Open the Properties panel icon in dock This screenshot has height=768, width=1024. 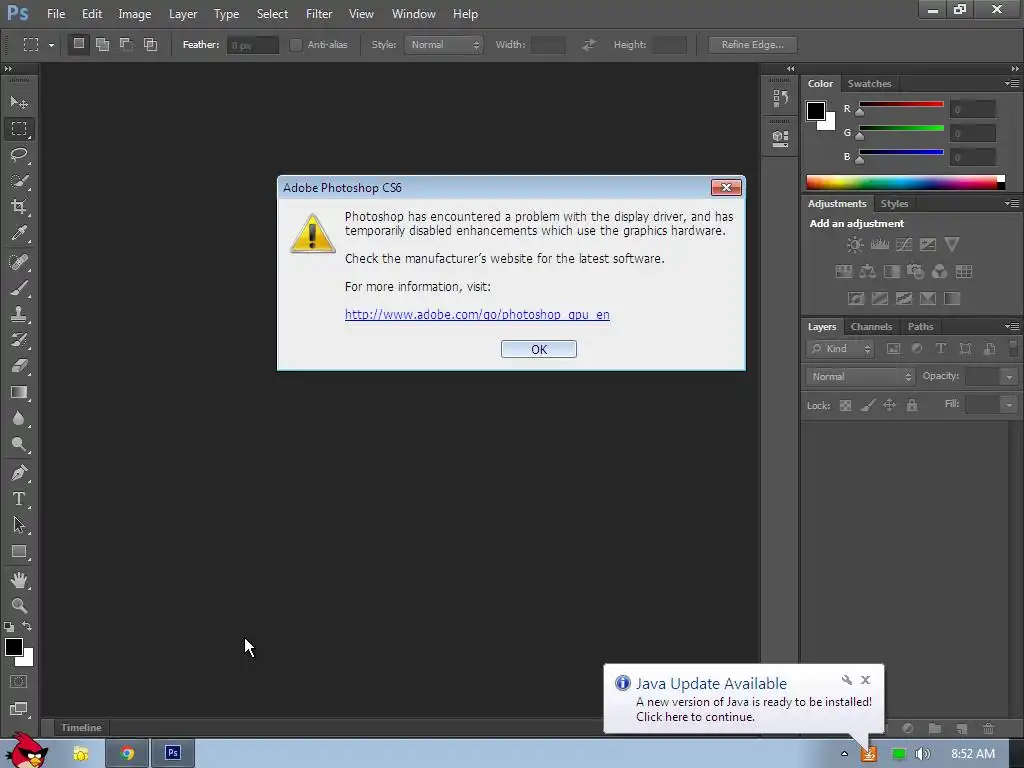pyautogui.click(x=780, y=138)
